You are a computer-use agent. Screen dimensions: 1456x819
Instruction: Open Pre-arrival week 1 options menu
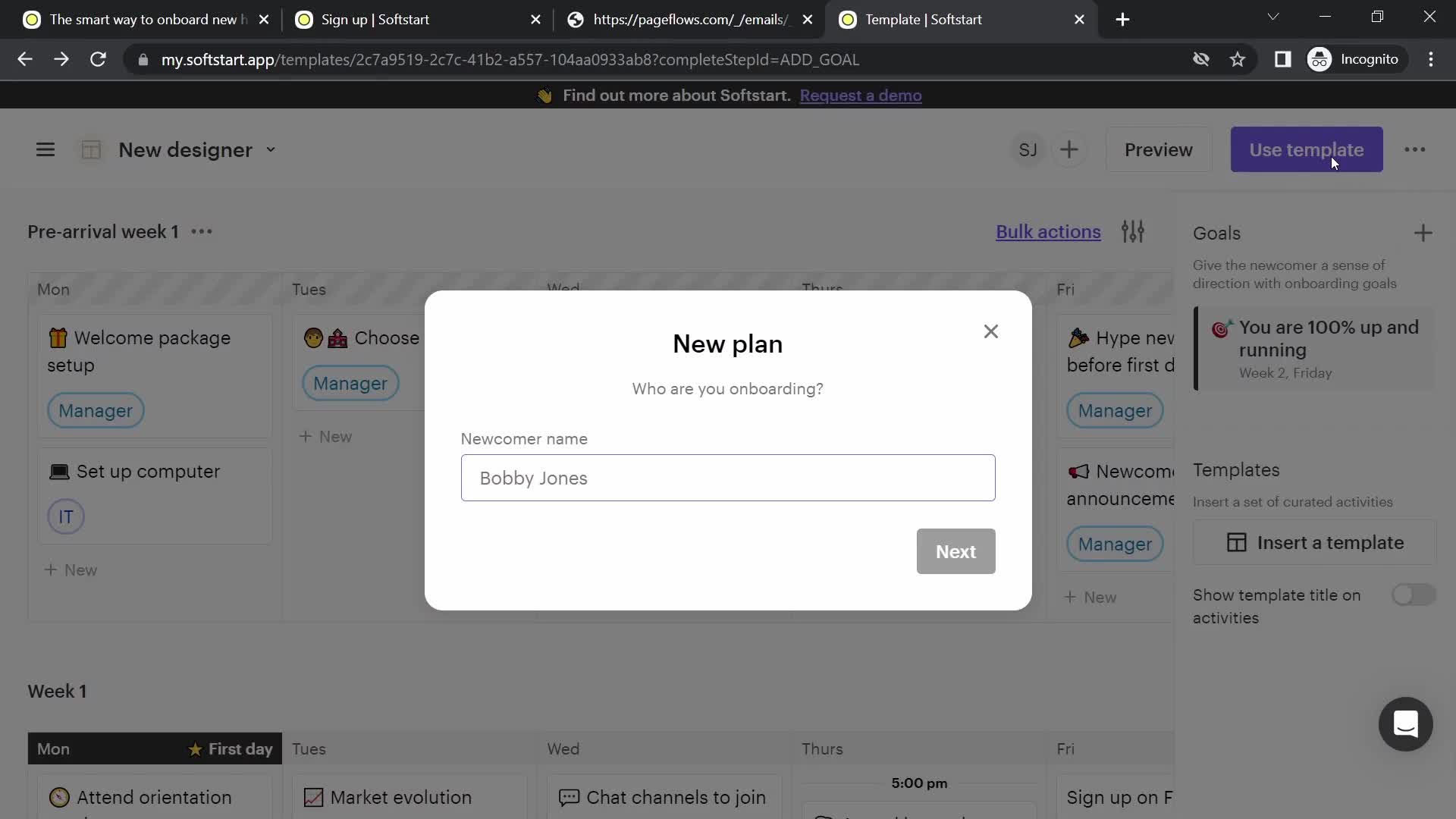pos(202,231)
